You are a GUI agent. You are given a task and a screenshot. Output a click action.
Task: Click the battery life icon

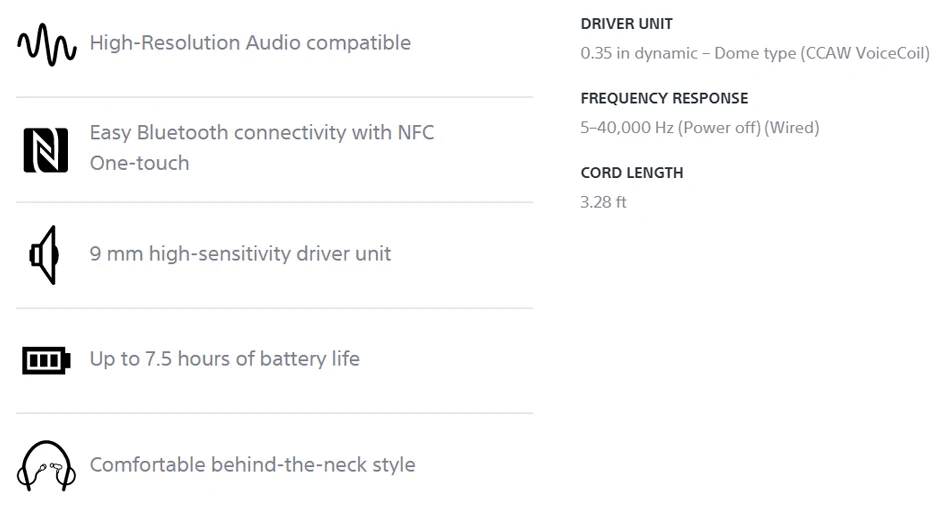click(x=46, y=360)
